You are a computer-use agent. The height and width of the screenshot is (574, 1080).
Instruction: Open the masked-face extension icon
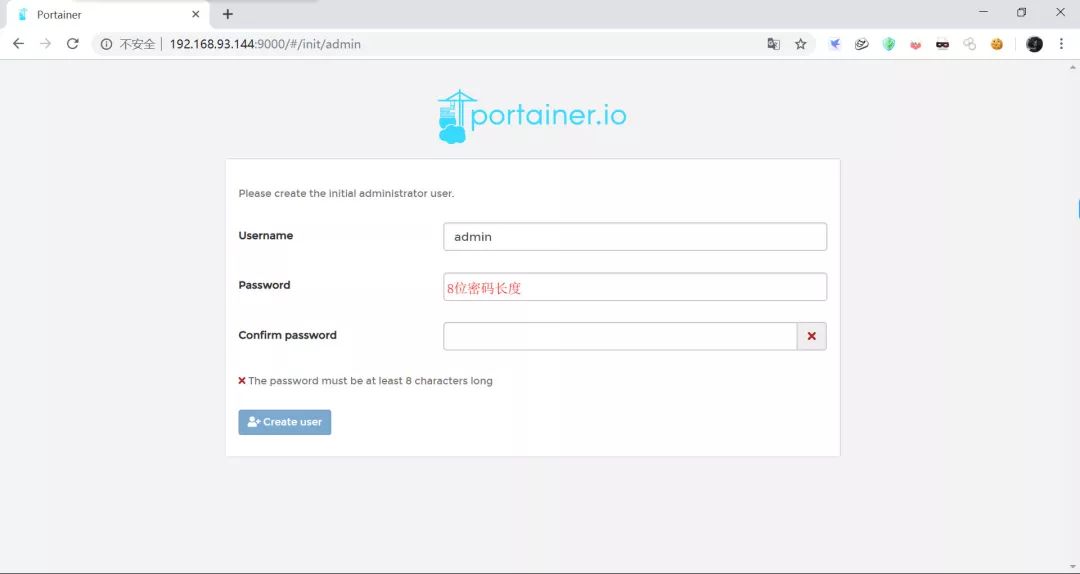click(x=942, y=44)
